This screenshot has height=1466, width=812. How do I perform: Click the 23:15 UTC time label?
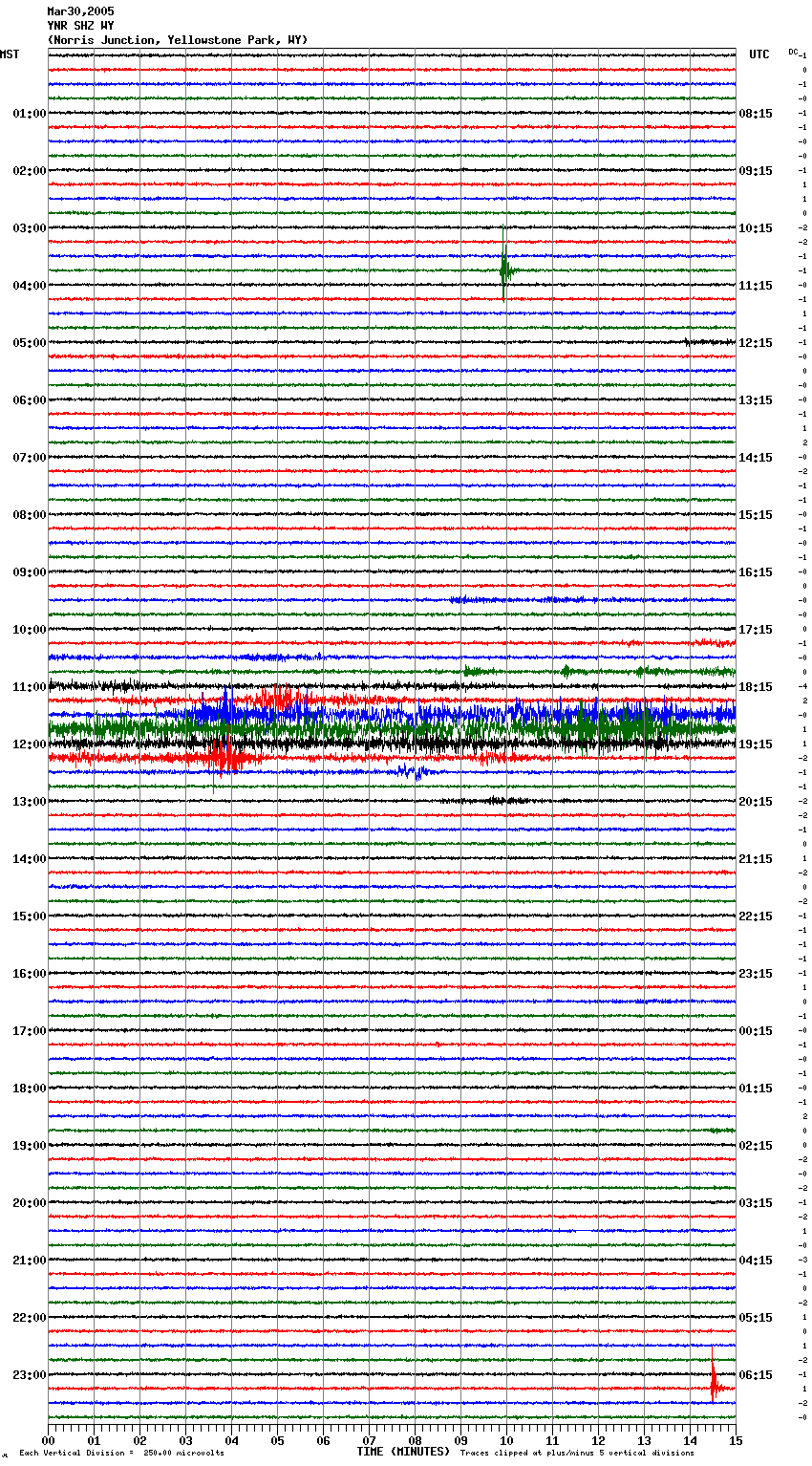(x=756, y=974)
